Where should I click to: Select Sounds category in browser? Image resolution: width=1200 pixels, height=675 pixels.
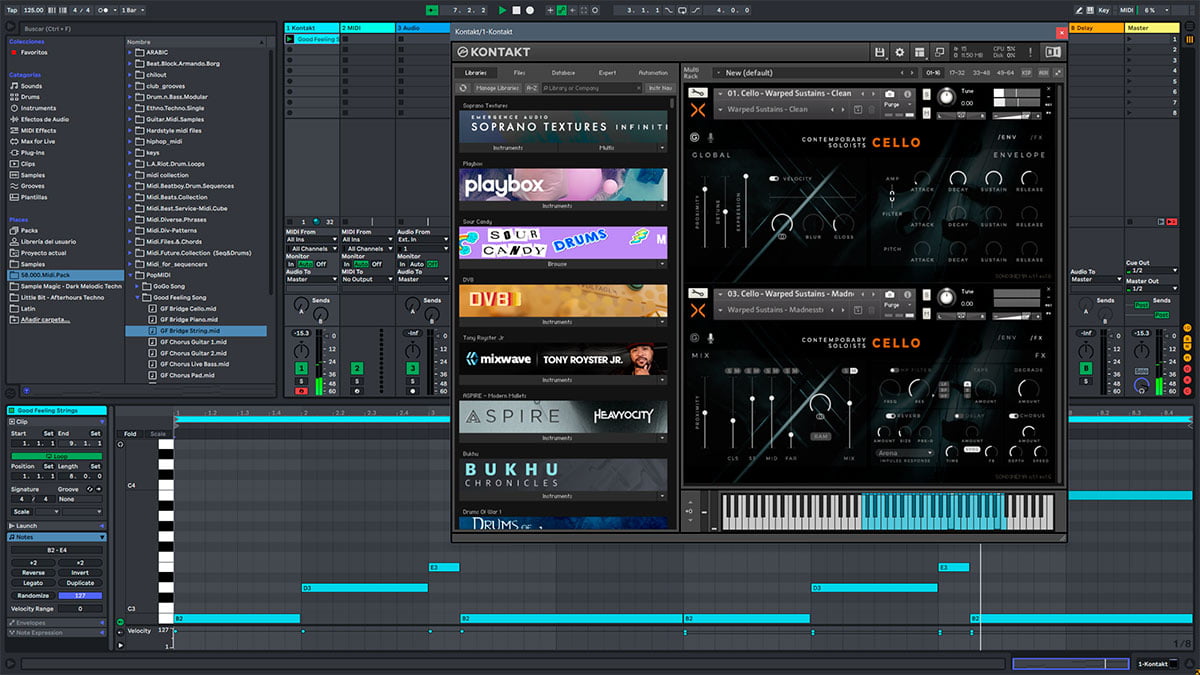click(32, 86)
